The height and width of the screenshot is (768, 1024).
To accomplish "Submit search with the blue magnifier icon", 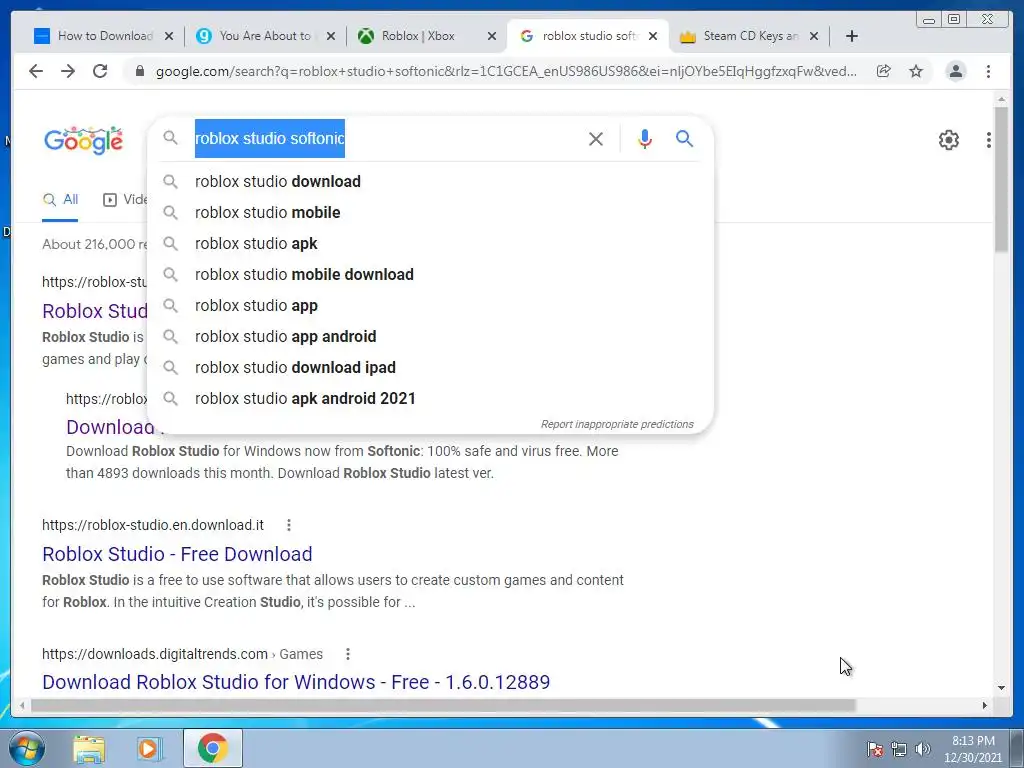I will coord(684,138).
